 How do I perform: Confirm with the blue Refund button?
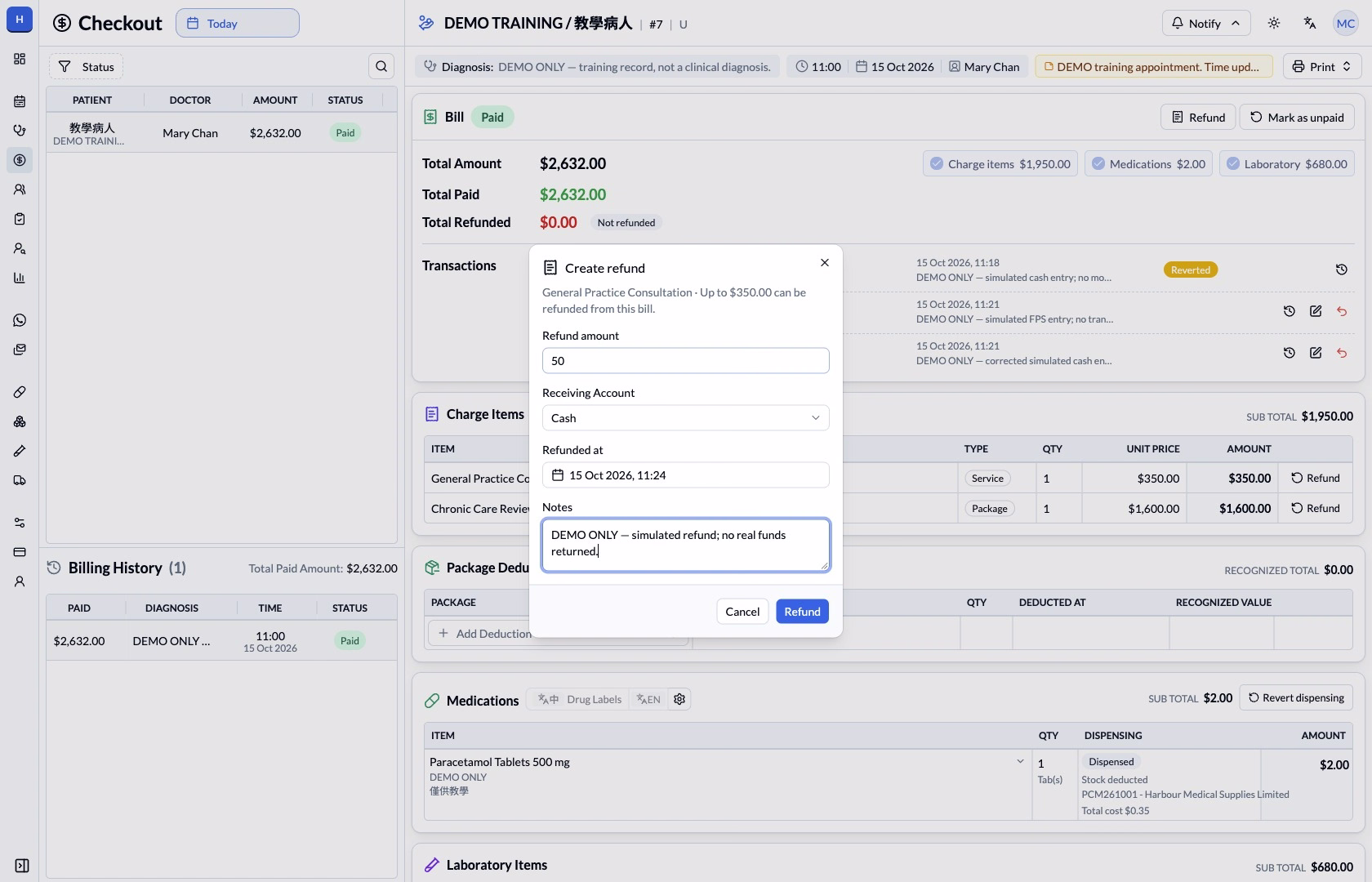[x=802, y=612]
